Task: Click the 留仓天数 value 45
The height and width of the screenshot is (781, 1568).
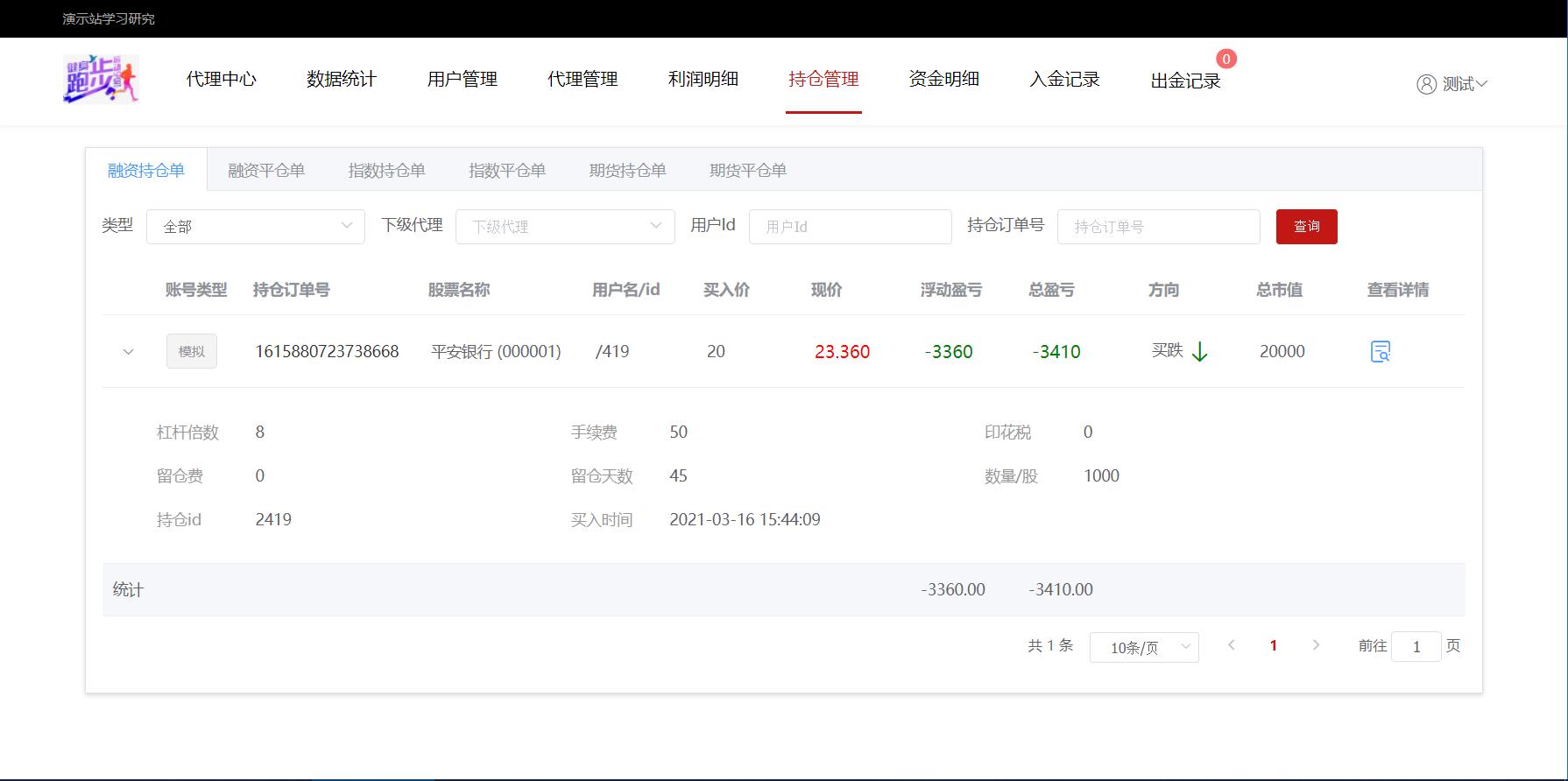Action: [x=678, y=475]
